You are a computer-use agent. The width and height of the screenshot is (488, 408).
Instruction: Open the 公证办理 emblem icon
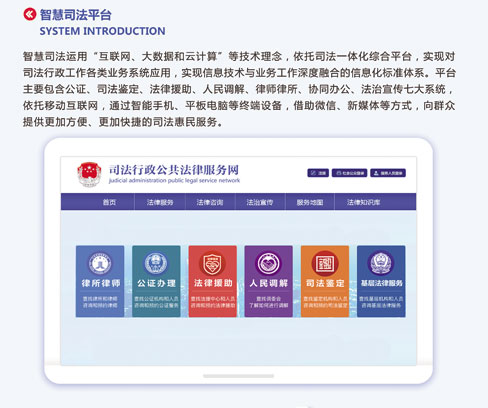[156, 264]
